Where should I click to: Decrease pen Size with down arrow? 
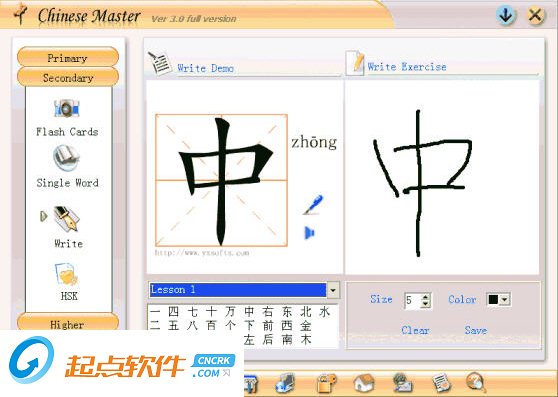click(x=425, y=304)
